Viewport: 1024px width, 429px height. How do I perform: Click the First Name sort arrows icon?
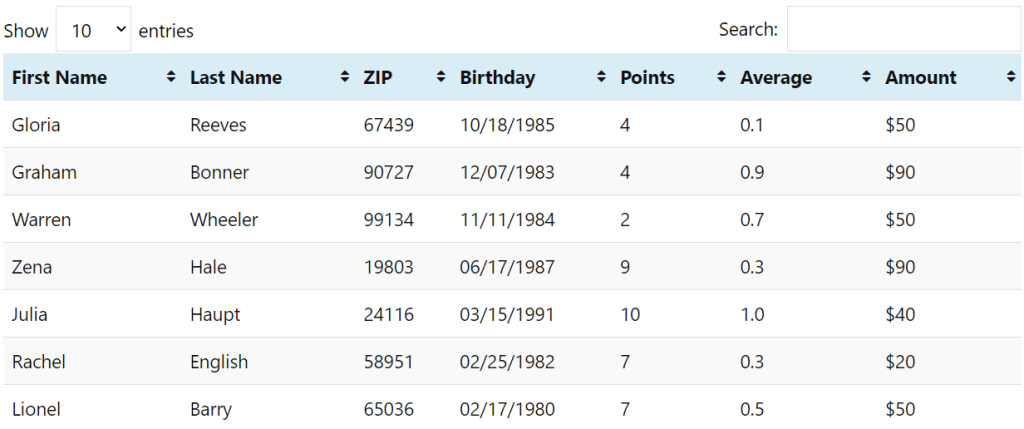pos(171,77)
